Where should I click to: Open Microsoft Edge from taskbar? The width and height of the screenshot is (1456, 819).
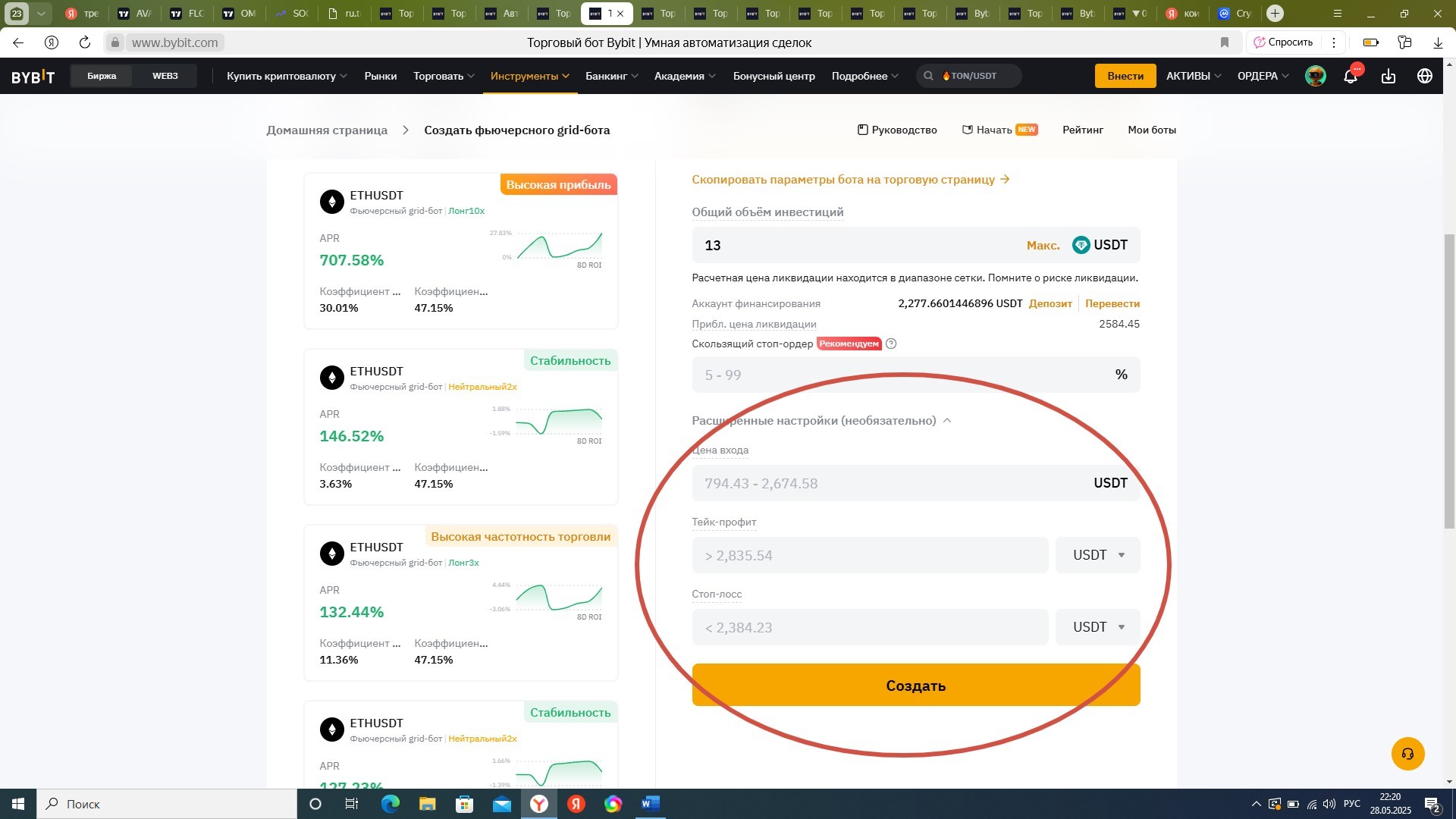pyautogui.click(x=390, y=804)
